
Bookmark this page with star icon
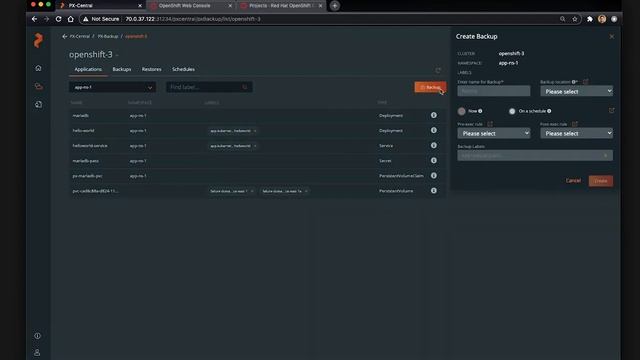(575, 19)
